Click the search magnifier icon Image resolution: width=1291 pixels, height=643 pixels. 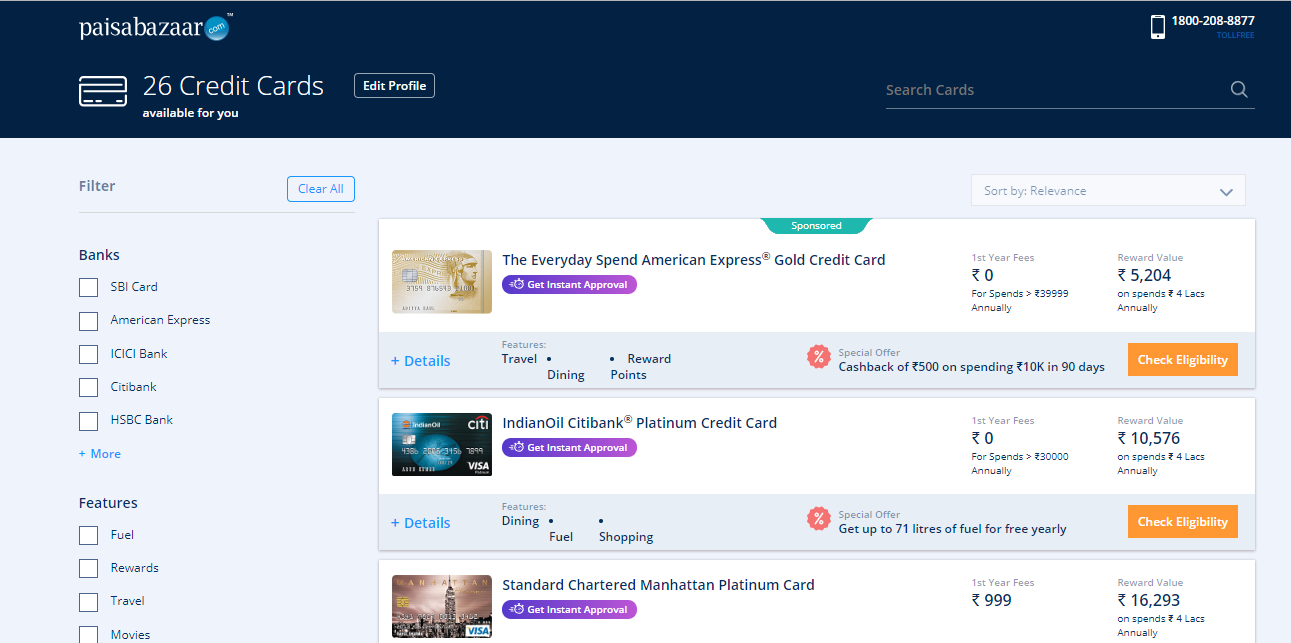[x=1239, y=90]
